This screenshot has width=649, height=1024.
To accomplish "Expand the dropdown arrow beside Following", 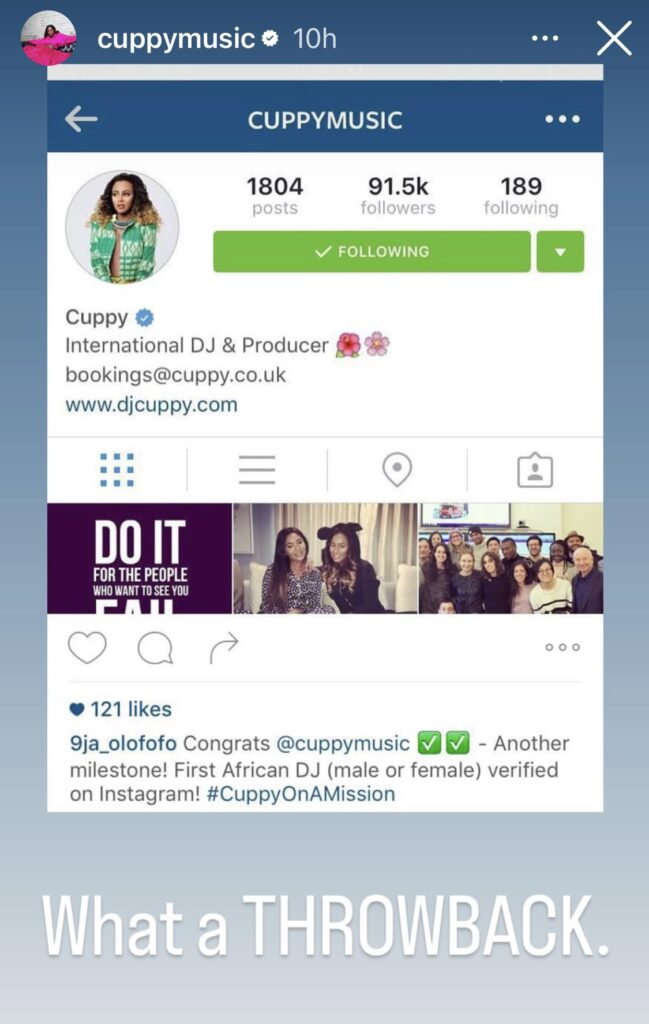I will pyautogui.click(x=560, y=251).
